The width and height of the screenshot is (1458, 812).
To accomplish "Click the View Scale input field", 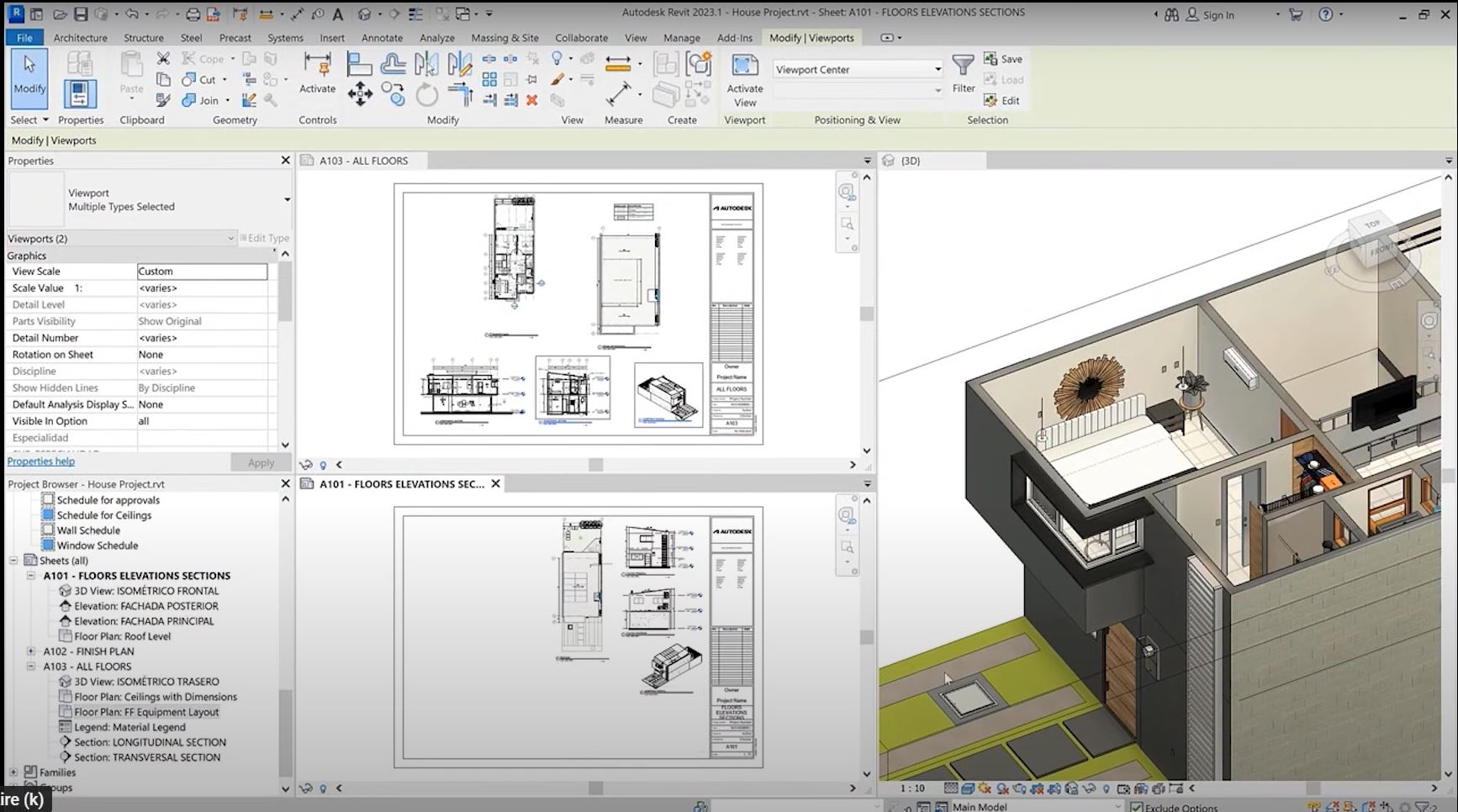I will click(x=202, y=272).
